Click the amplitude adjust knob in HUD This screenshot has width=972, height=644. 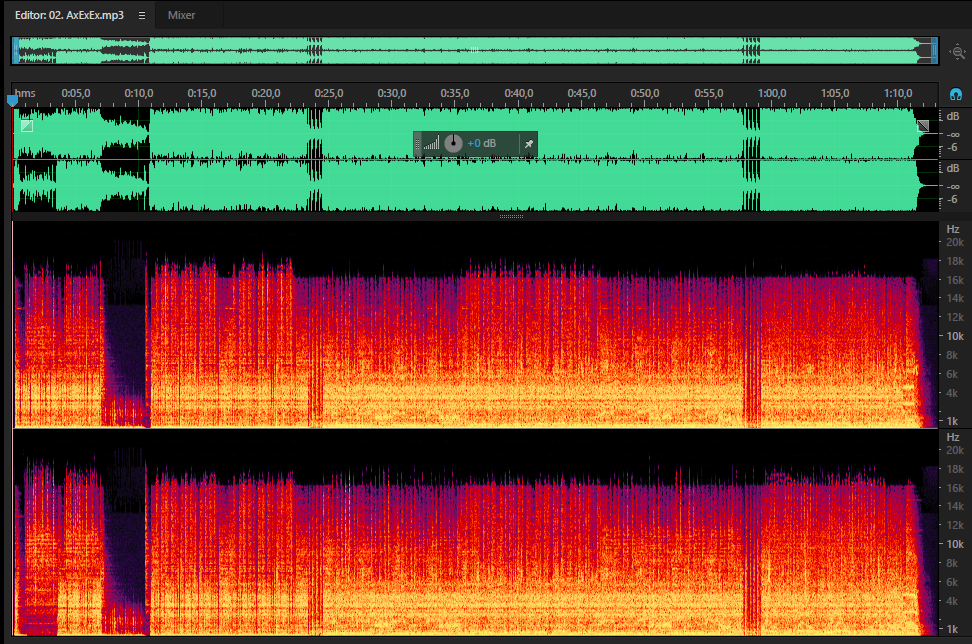point(453,143)
